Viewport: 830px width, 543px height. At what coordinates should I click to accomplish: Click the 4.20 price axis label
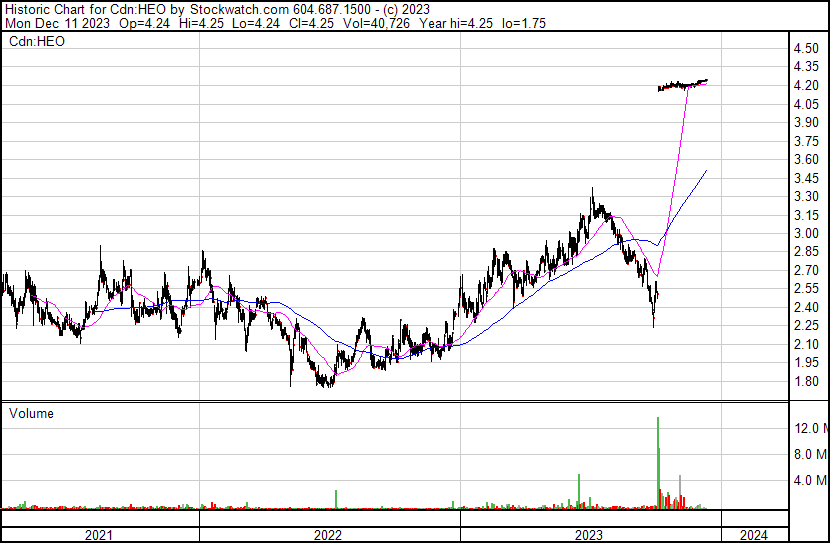click(x=805, y=86)
